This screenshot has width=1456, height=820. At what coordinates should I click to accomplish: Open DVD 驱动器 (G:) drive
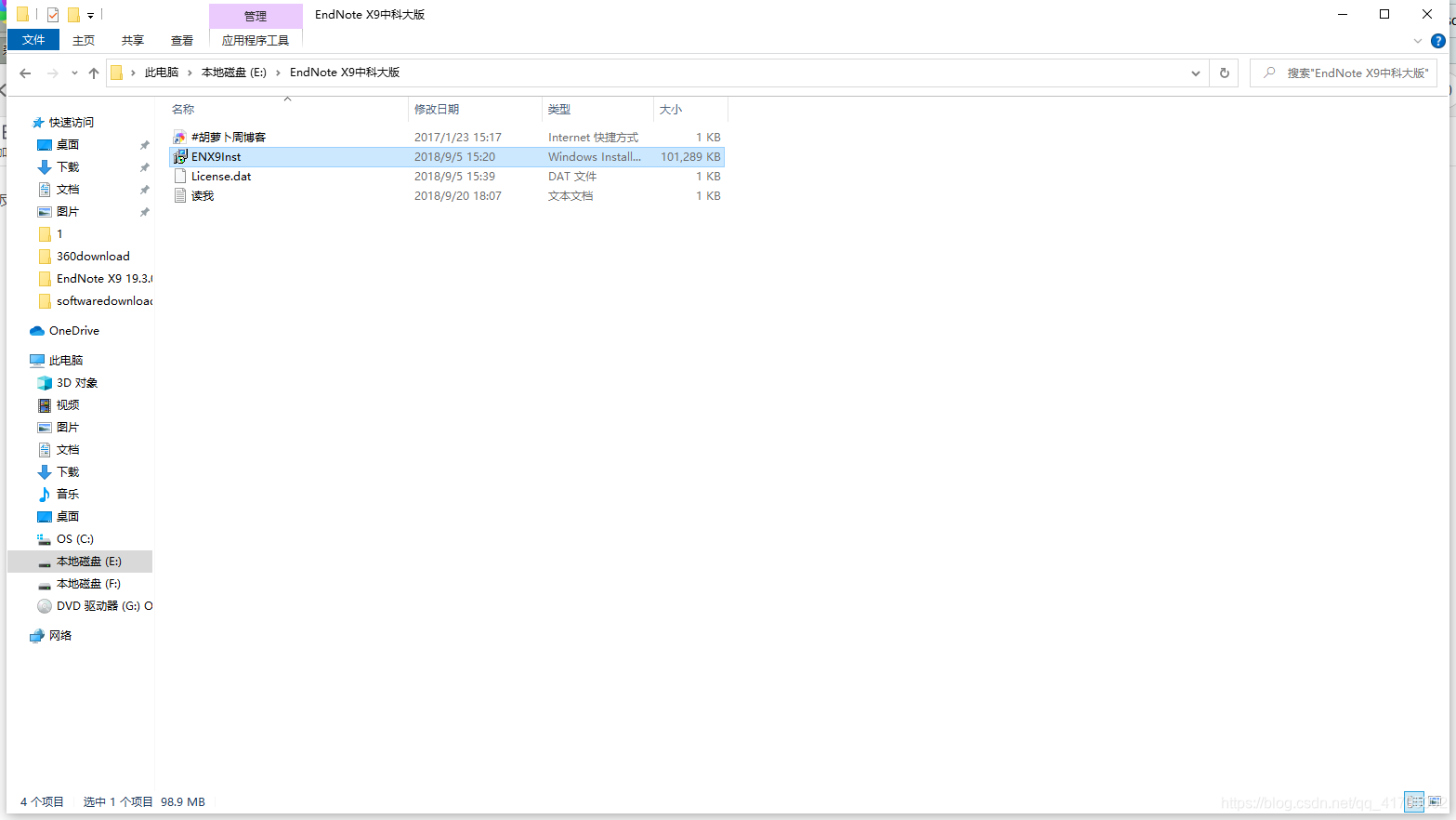pos(95,606)
